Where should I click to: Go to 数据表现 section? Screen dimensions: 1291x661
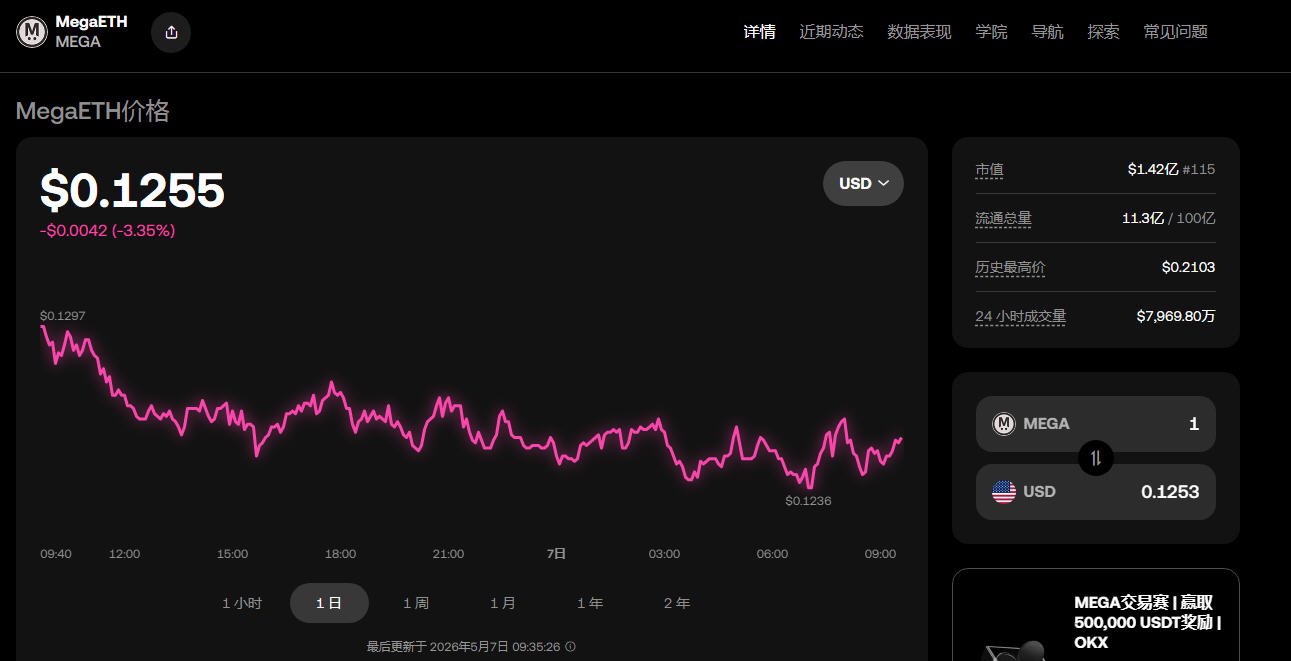pos(919,32)
